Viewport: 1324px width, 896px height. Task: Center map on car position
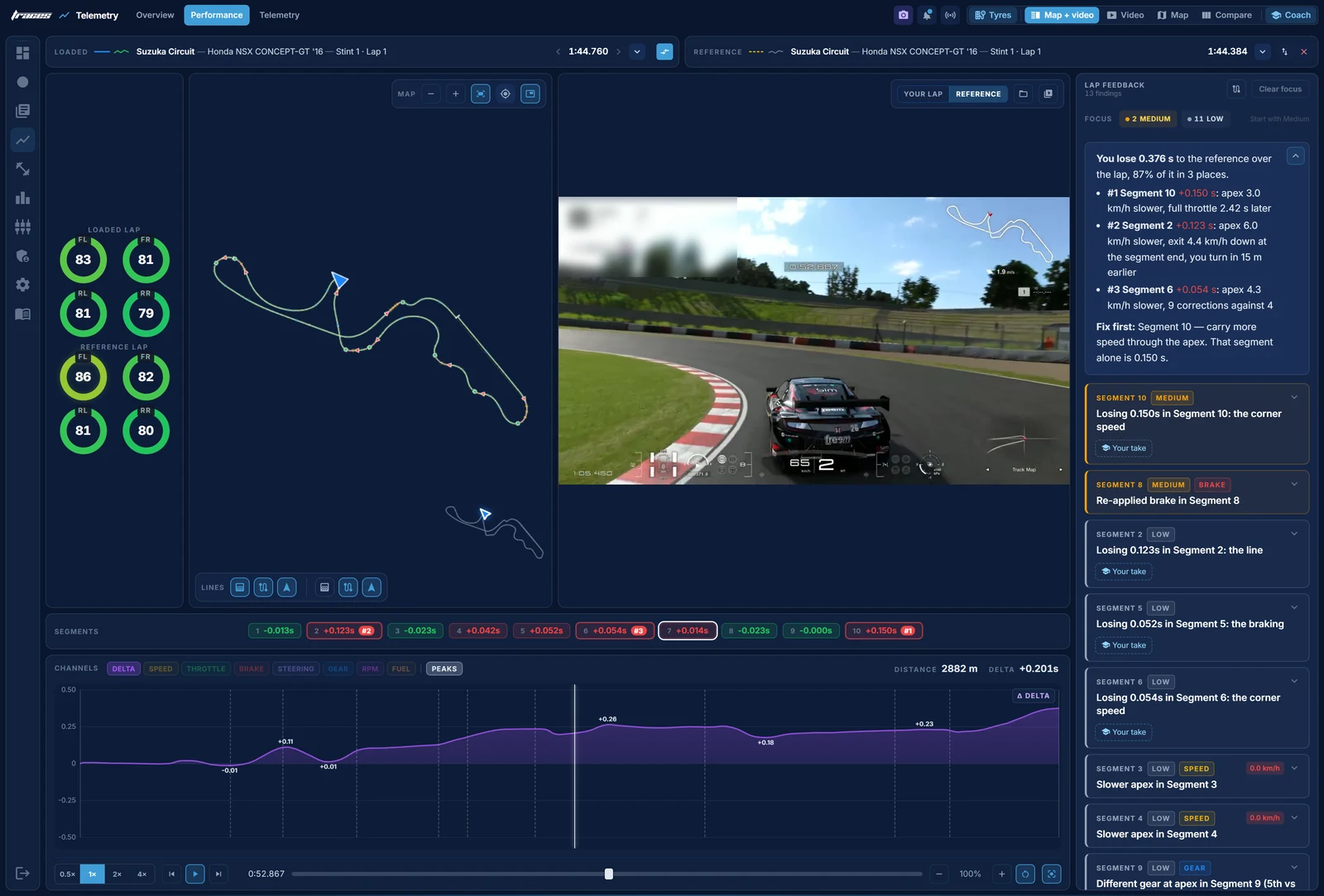click(505, 94)
